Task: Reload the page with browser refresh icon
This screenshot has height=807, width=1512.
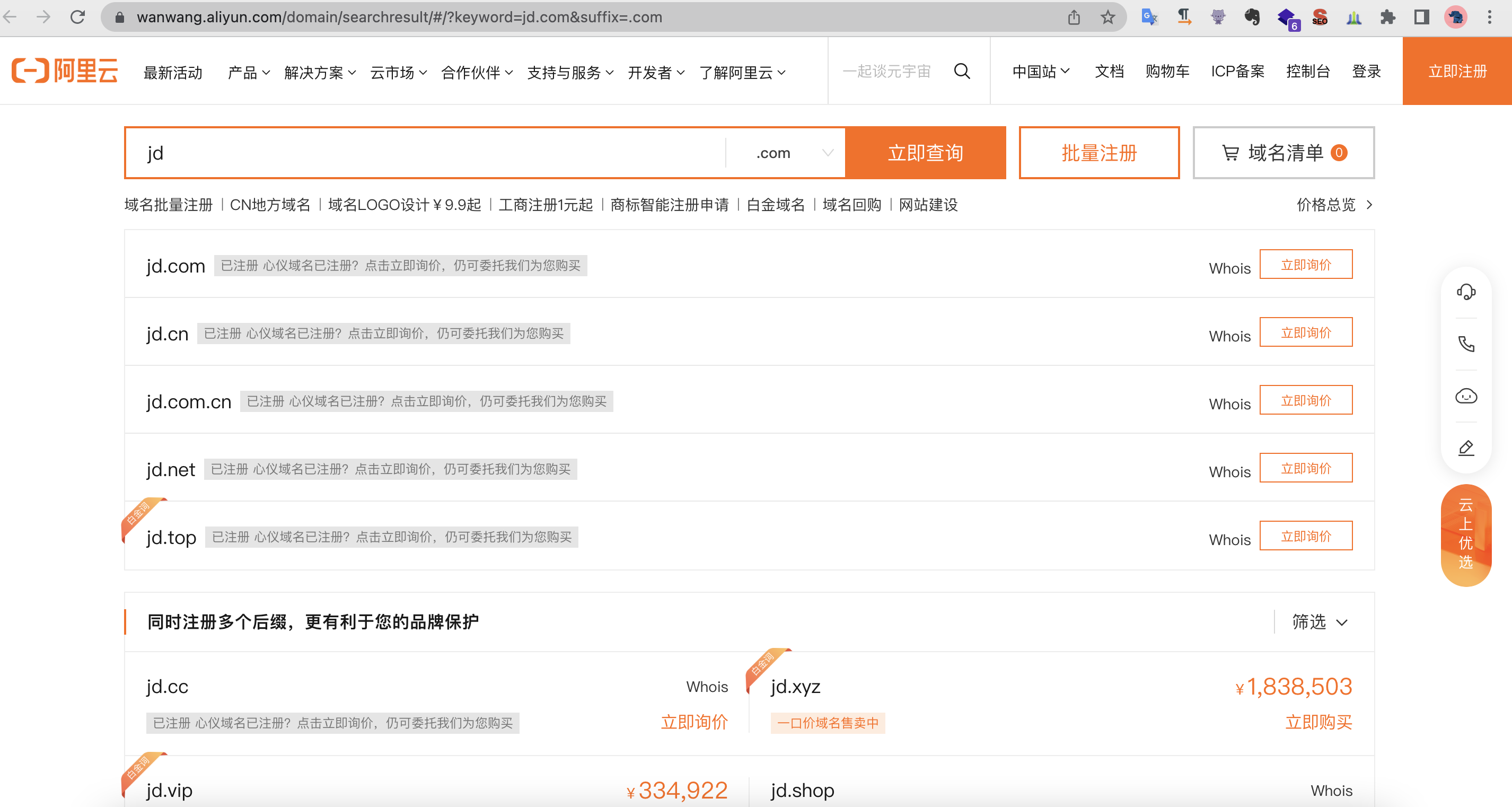Action: pos(77,17)
